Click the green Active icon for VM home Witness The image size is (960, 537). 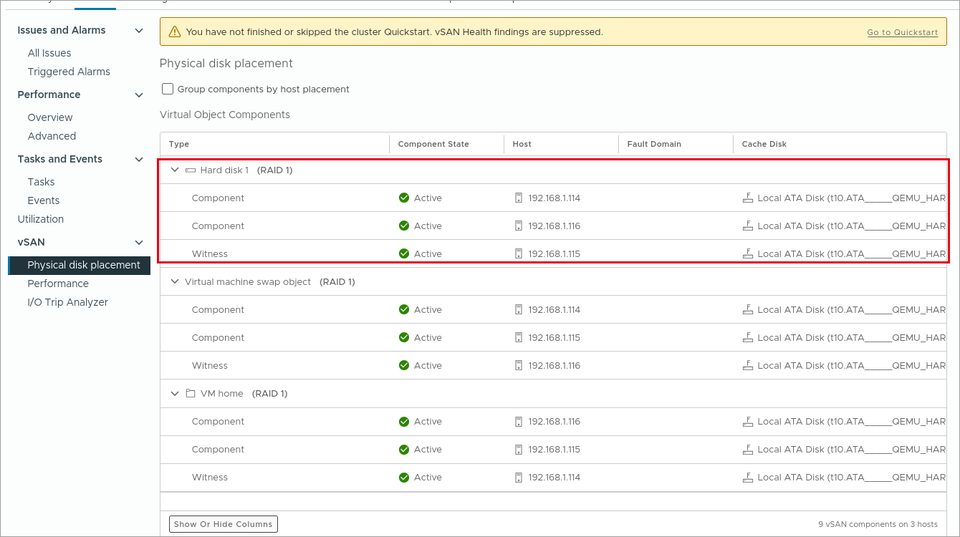tap(404, 478)
